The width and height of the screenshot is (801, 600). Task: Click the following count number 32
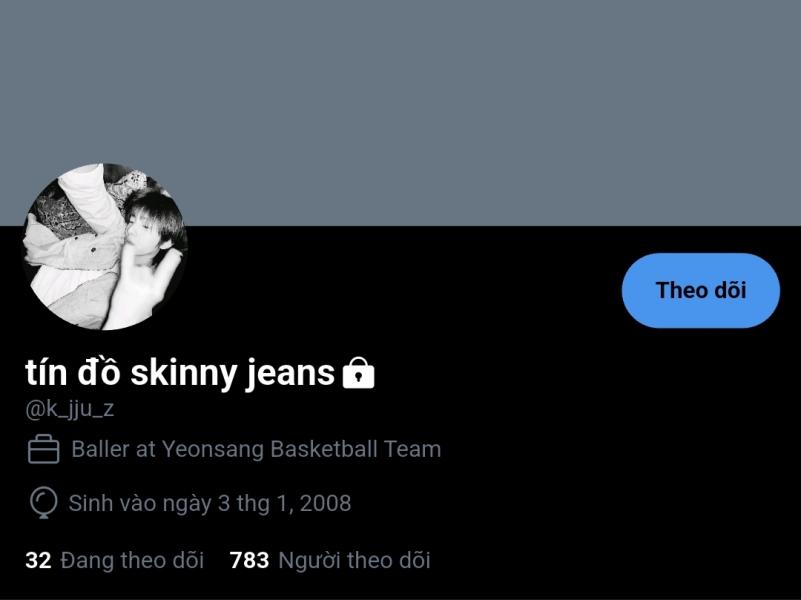[38, 560]
